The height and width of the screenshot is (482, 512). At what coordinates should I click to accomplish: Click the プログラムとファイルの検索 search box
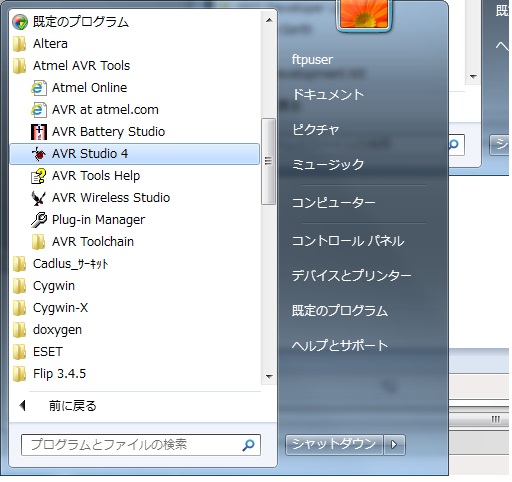tap(141, 445)
